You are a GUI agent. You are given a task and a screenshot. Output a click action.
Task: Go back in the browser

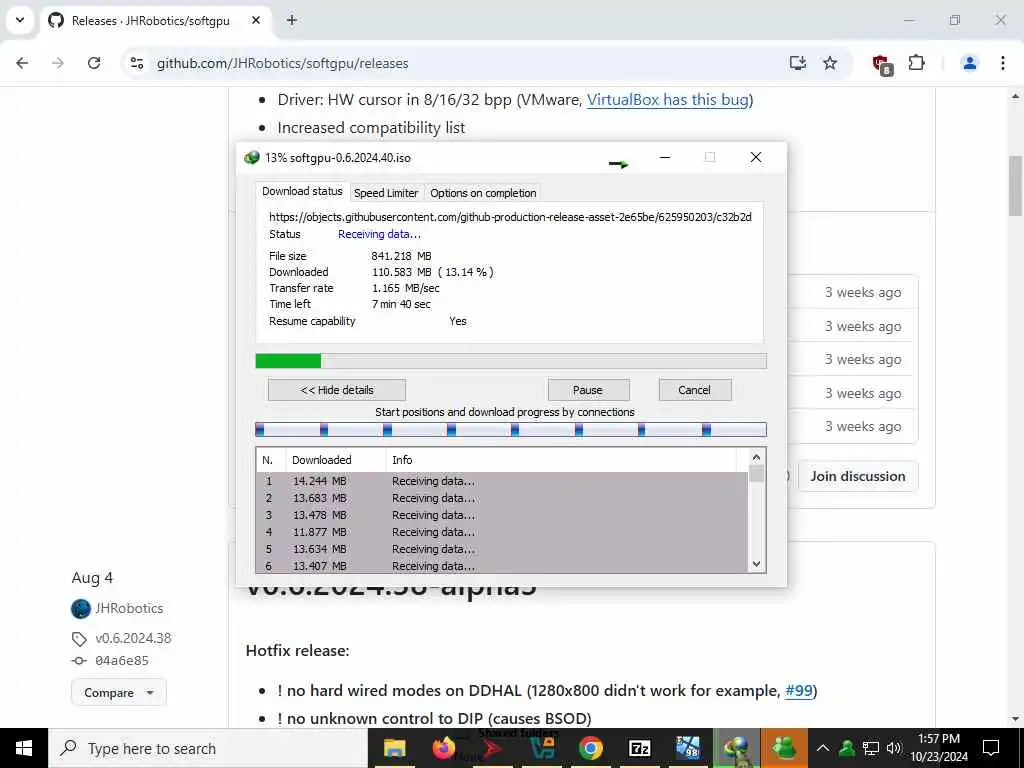point(22,63)
